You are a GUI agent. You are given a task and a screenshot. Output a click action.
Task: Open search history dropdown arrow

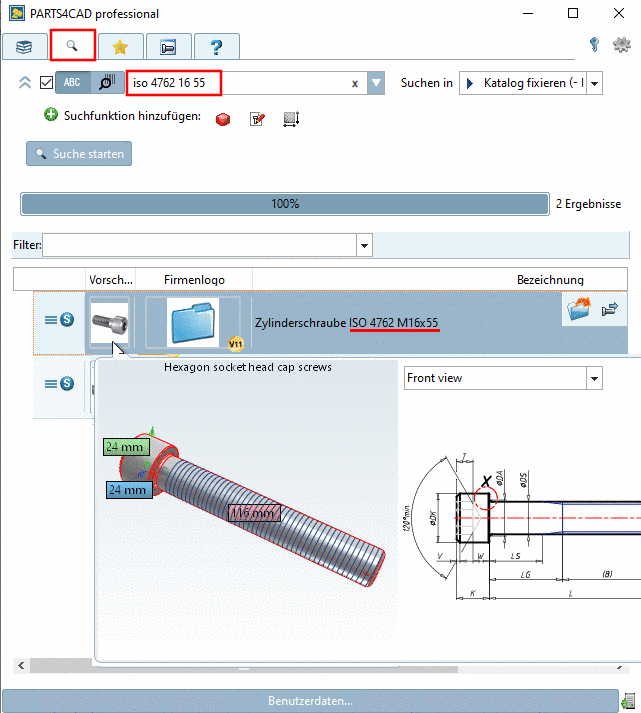coord(376,83)
